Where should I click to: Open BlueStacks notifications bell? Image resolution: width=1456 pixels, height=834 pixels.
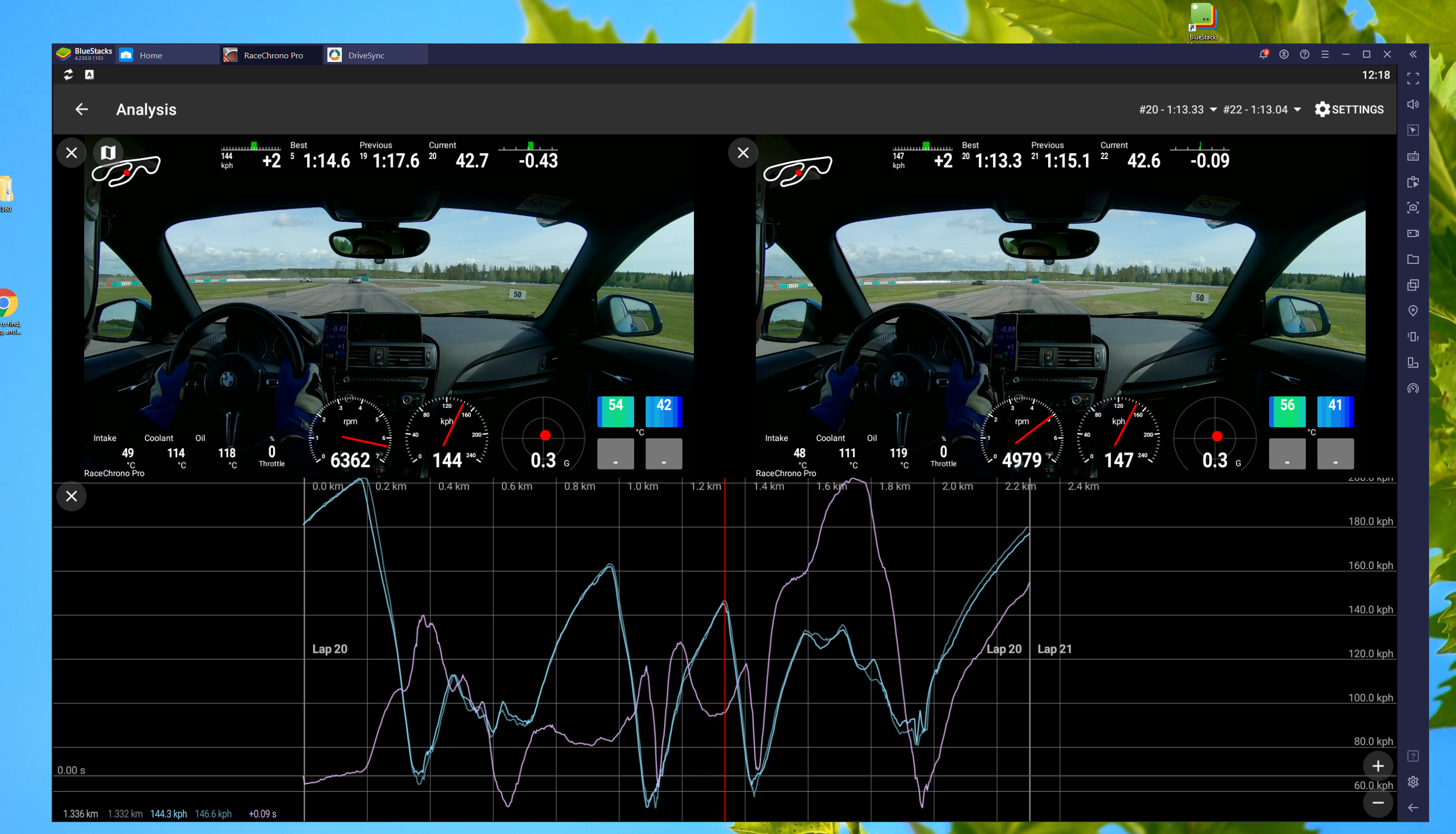pyautogui.click(x=1263, y=54)
